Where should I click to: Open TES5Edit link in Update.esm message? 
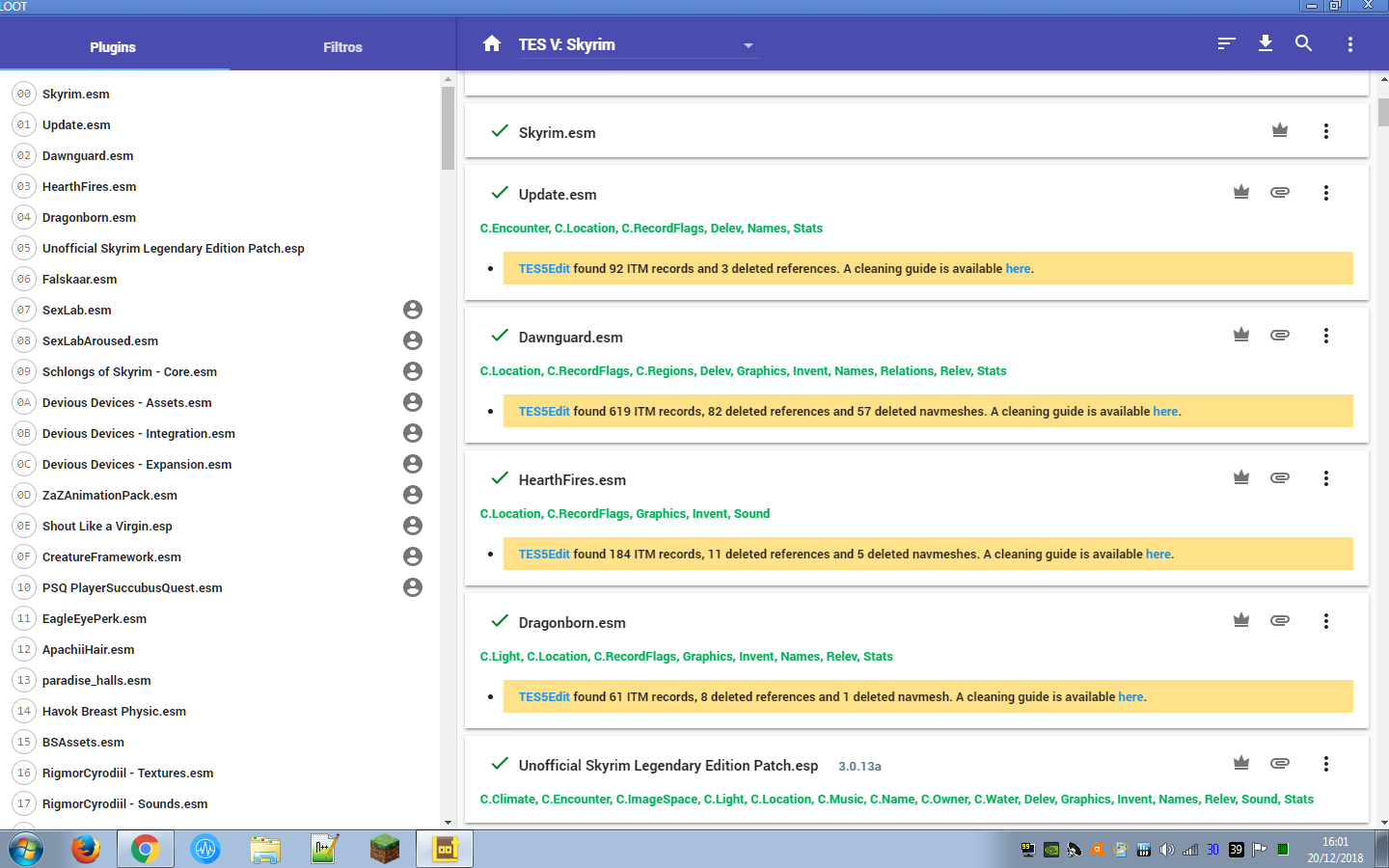(x=544, y=269)
